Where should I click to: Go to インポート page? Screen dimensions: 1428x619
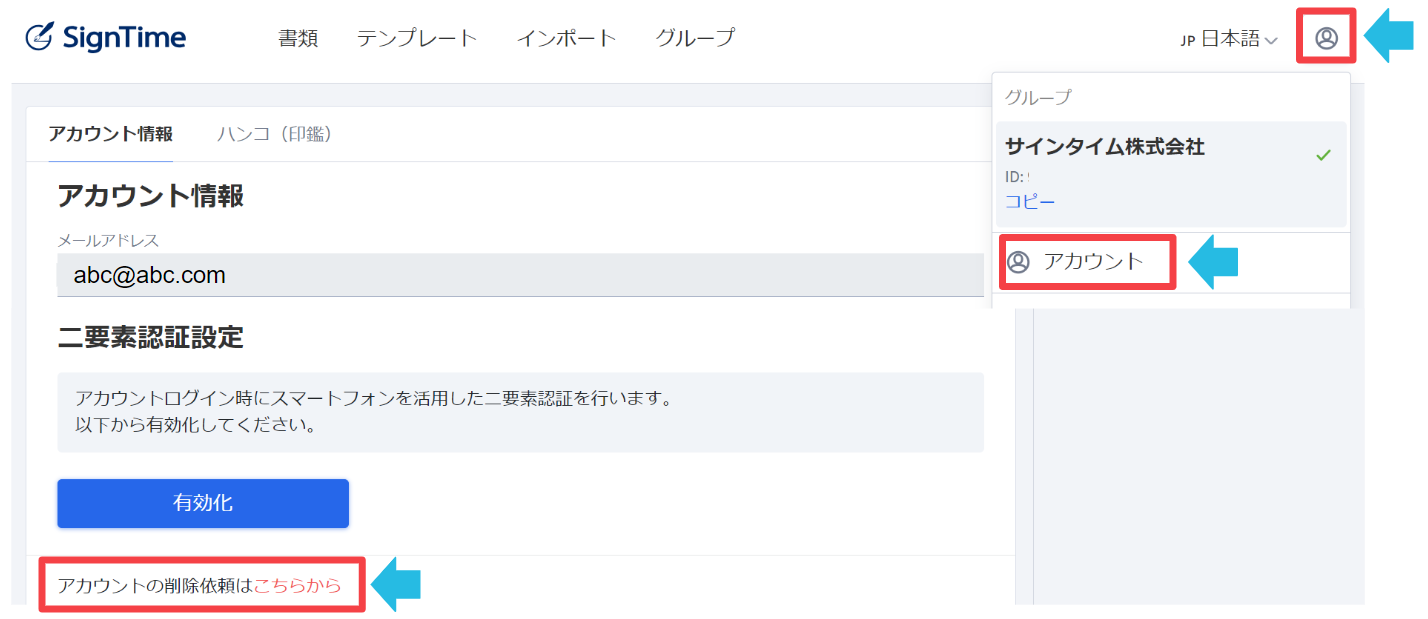pyautogui.click(x=566, y=38)
